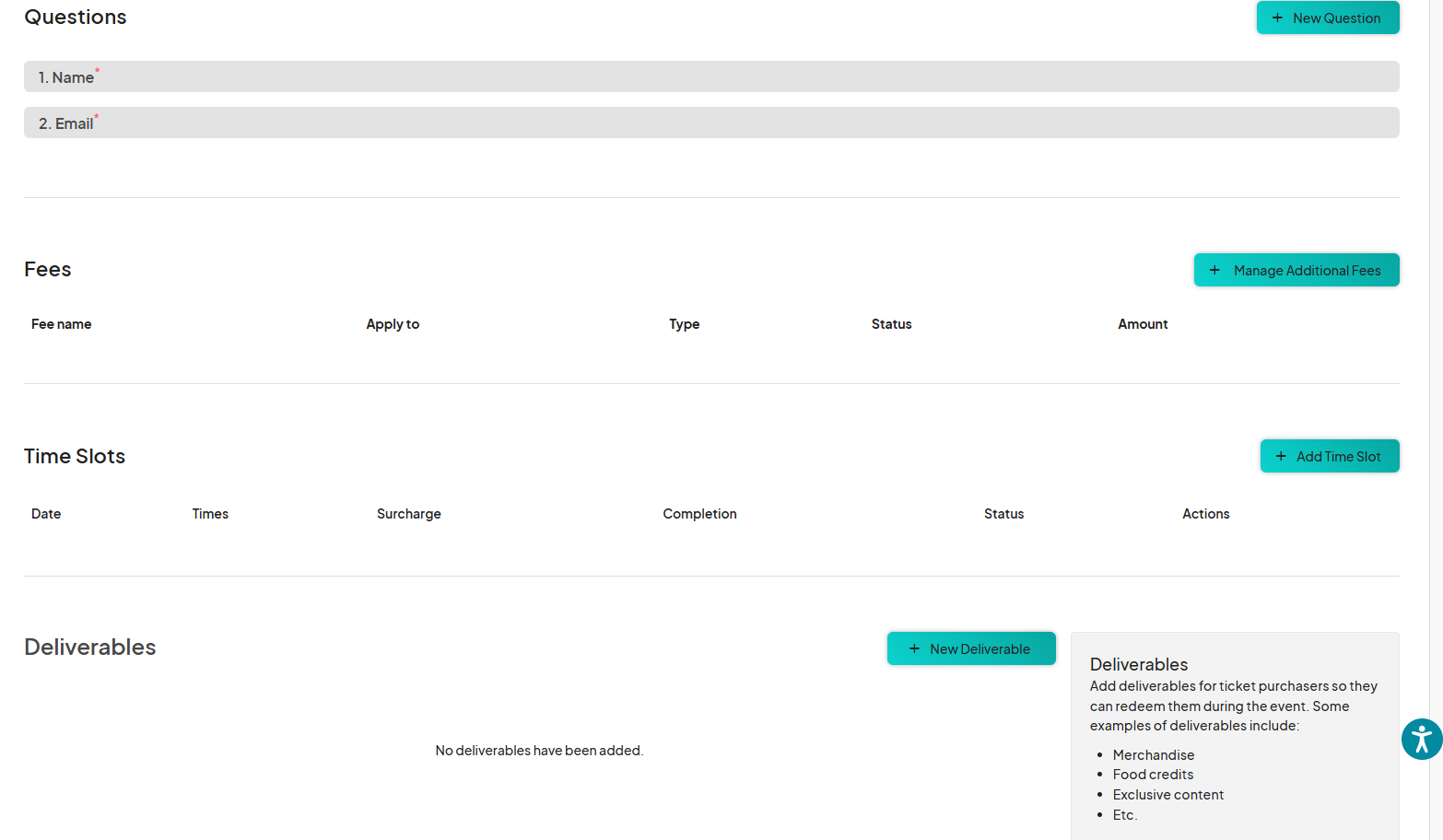Screen dimensions: 1443x840
Task: Click the Fee name column header
Action: (x=61, y=324)
